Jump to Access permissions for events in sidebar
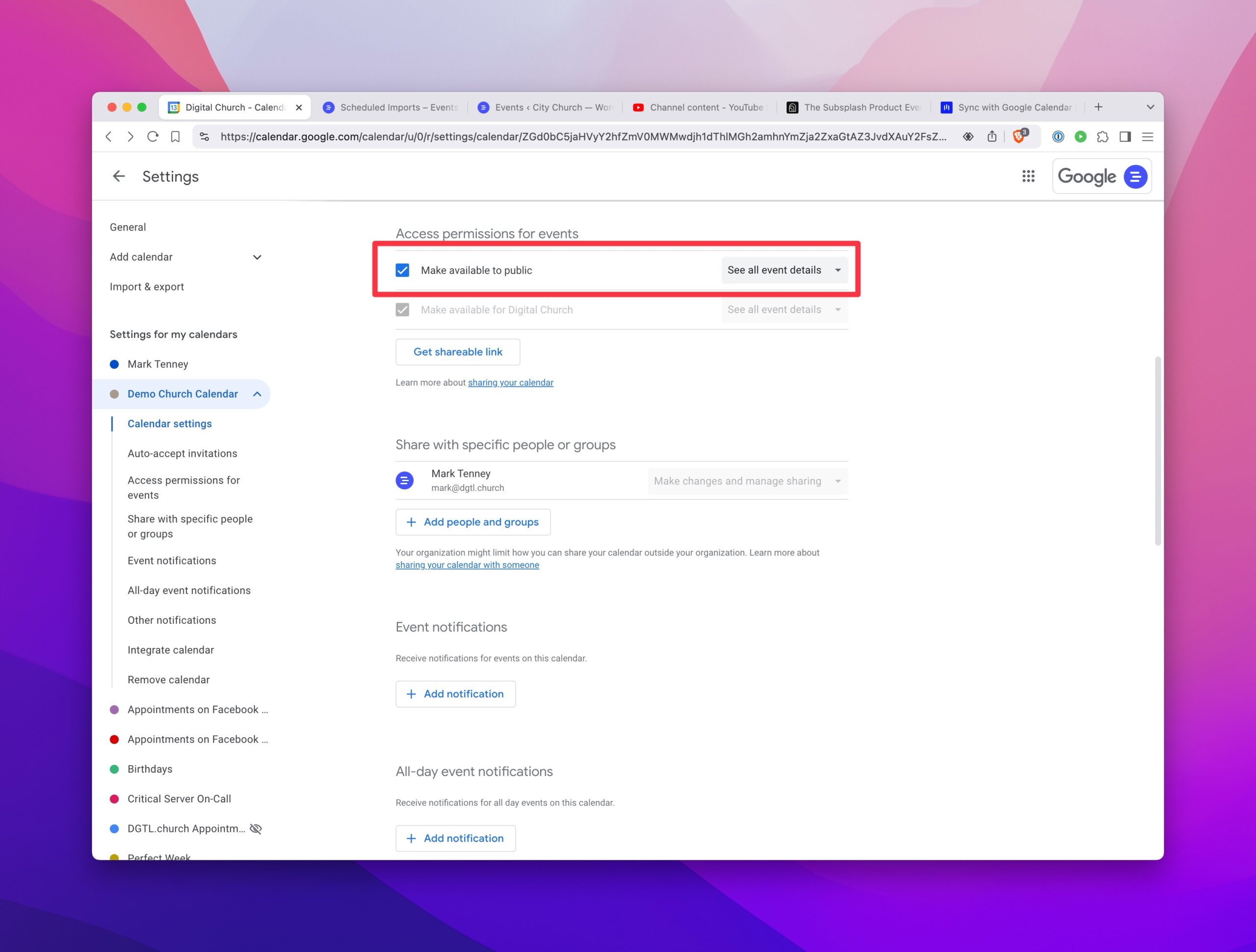The image size is (1256, 952). coord(183,488)
